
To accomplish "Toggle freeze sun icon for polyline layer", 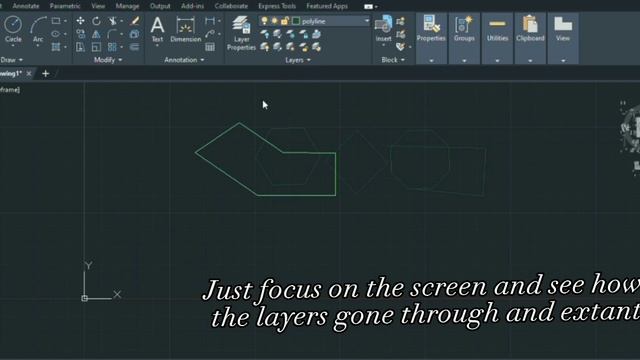I will coord(275,21).
